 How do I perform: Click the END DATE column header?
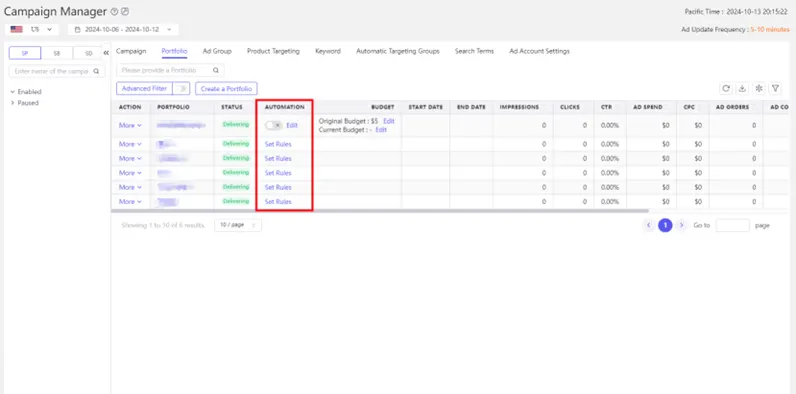pyautogui.click(x=471, y=107)
